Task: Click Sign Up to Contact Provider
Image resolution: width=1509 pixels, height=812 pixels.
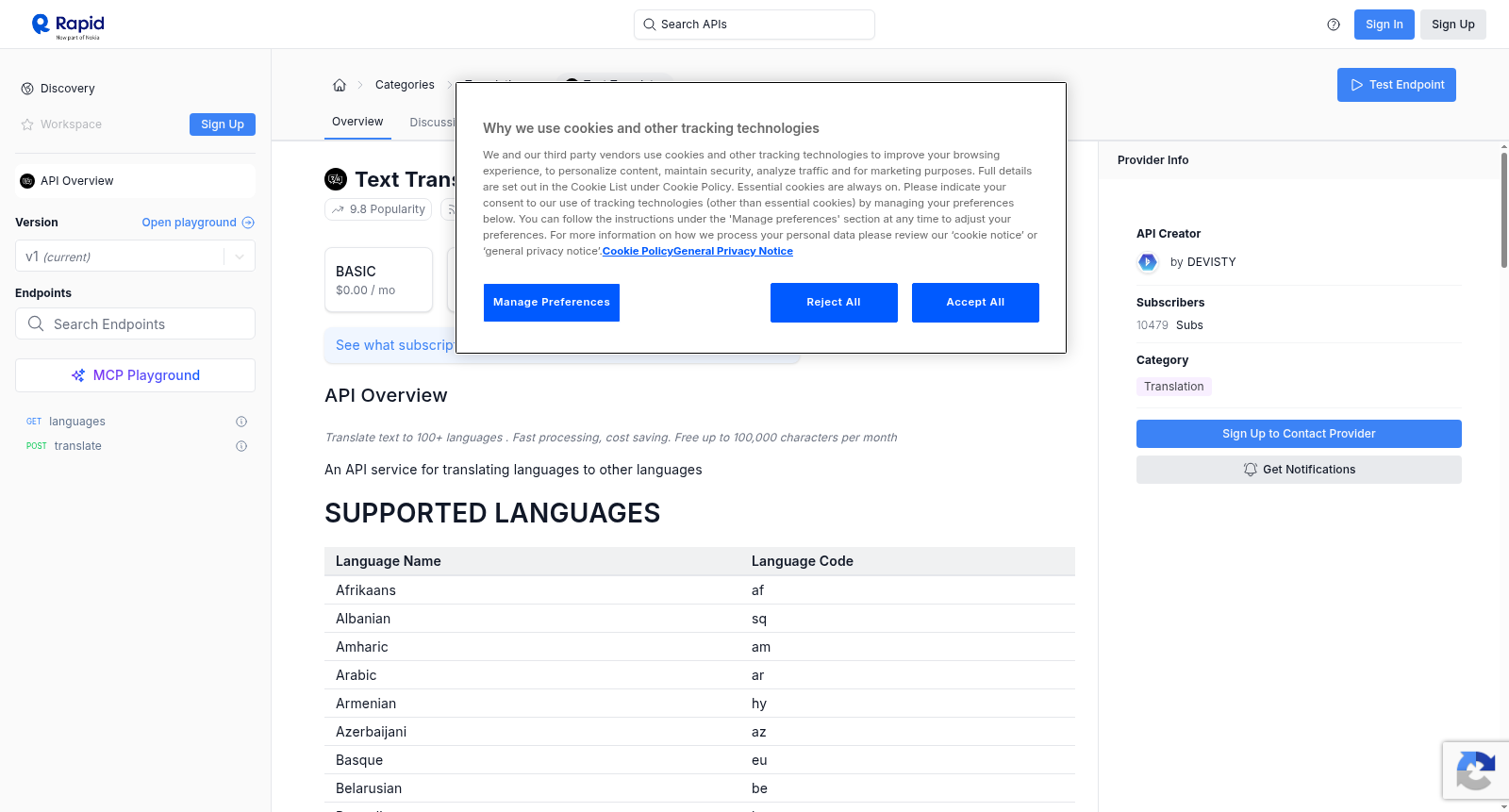Action: coord(1299,434)
